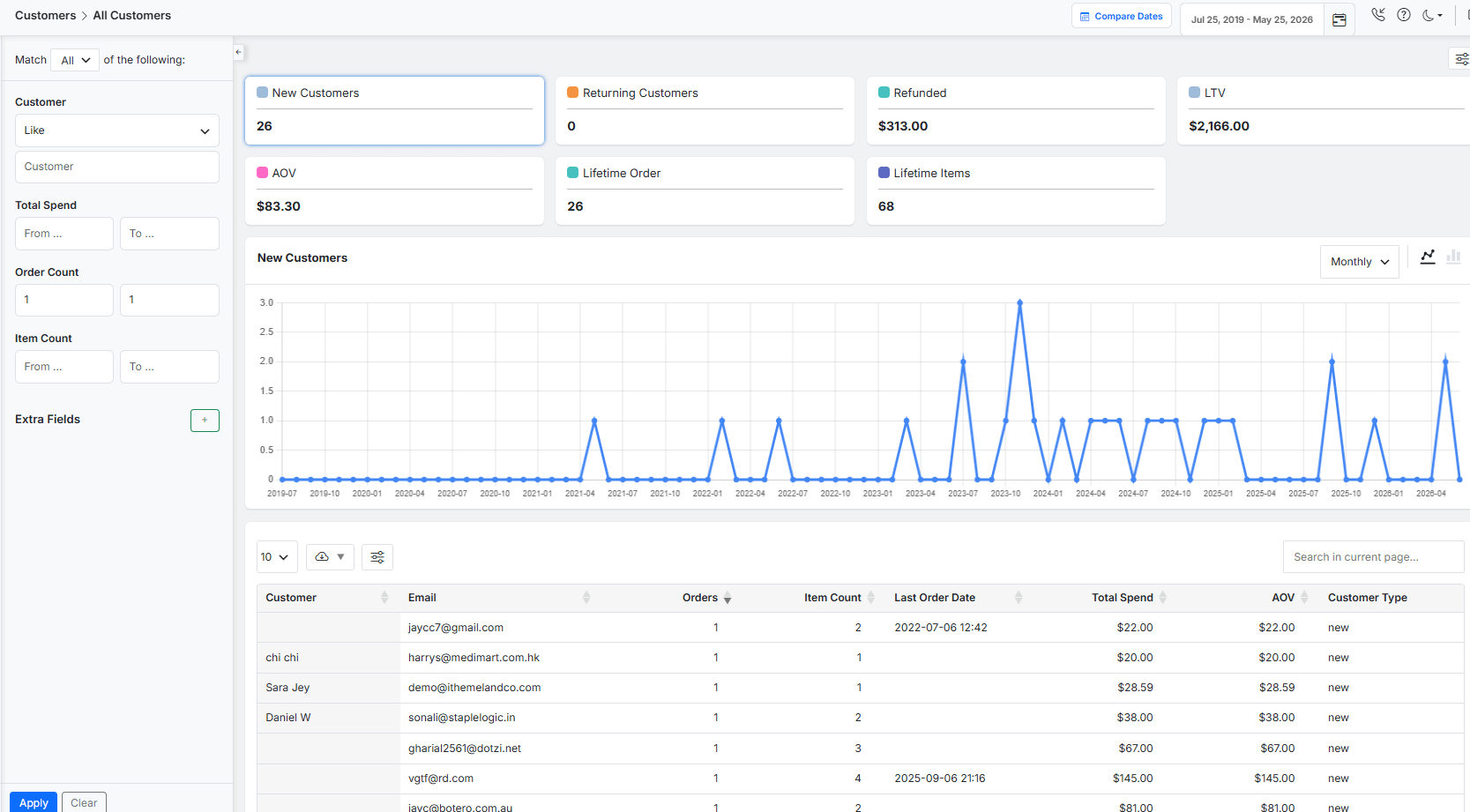Sort by AOV column
The width and height of the screenshot is (1470, 812).
(x=1304, y=598)
